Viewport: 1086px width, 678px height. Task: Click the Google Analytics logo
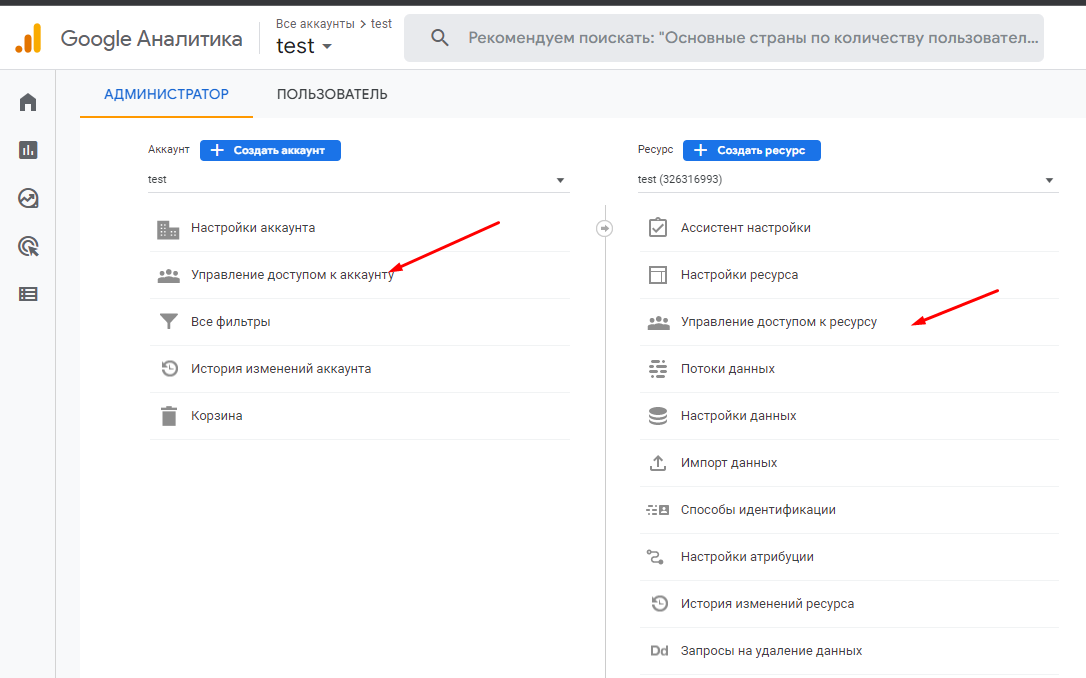28,39
